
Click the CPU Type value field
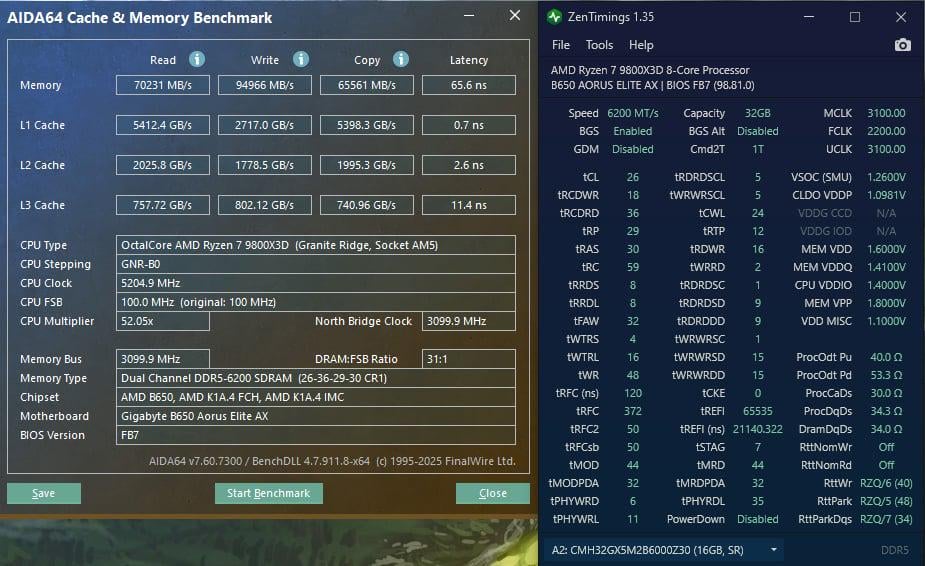click(316, 245)
